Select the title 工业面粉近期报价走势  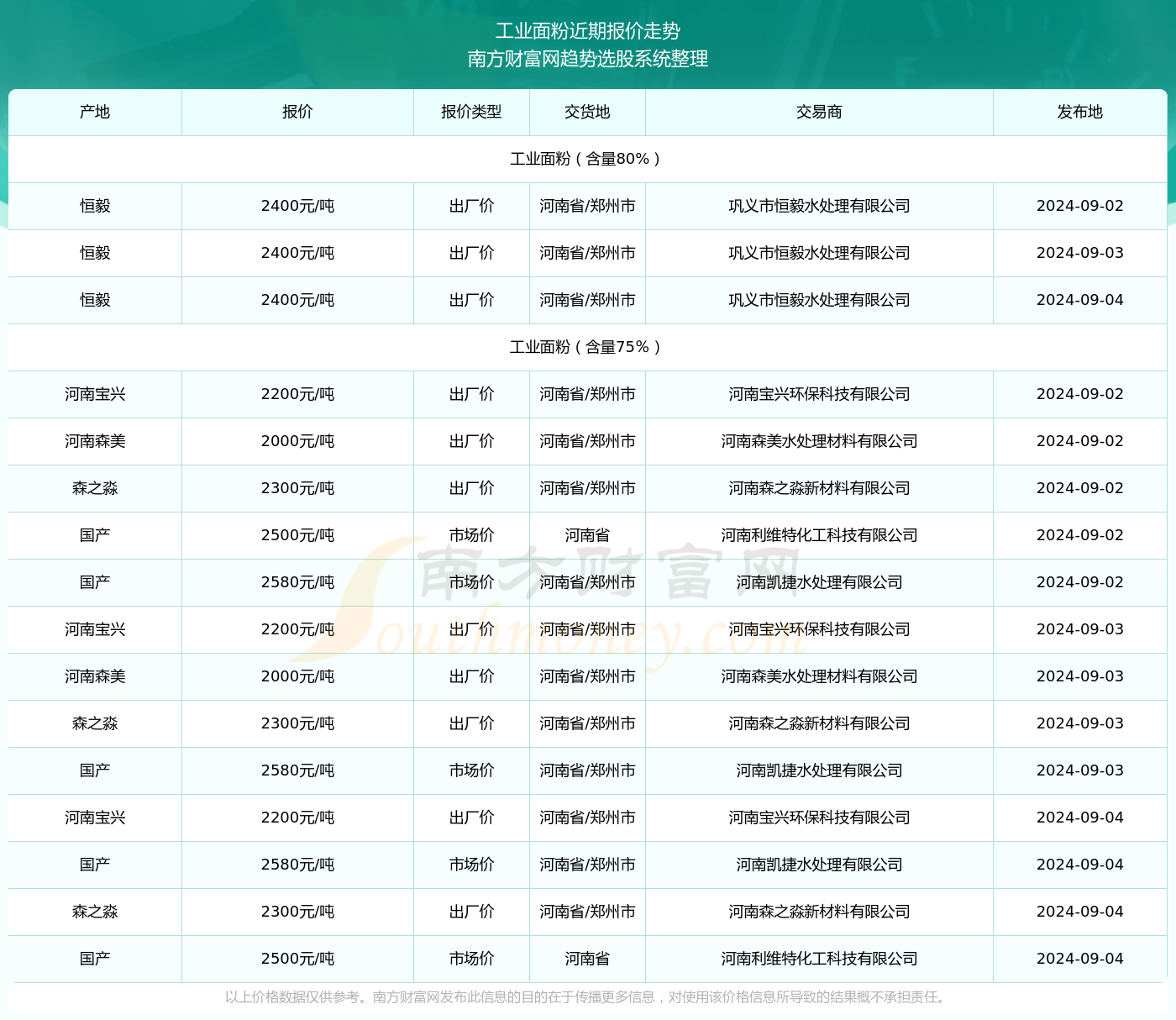588,31
